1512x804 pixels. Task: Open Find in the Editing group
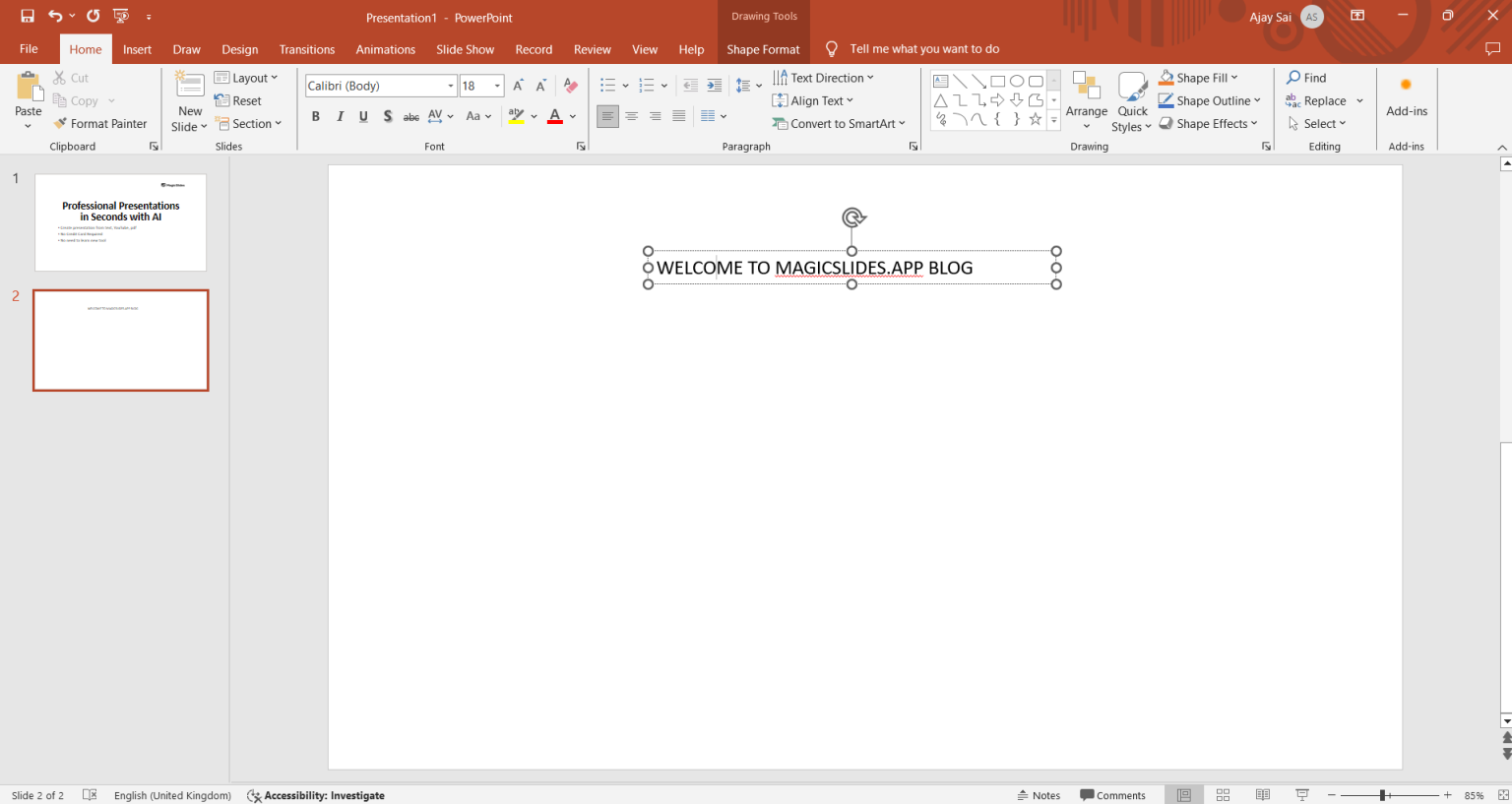coord(1306,78)
